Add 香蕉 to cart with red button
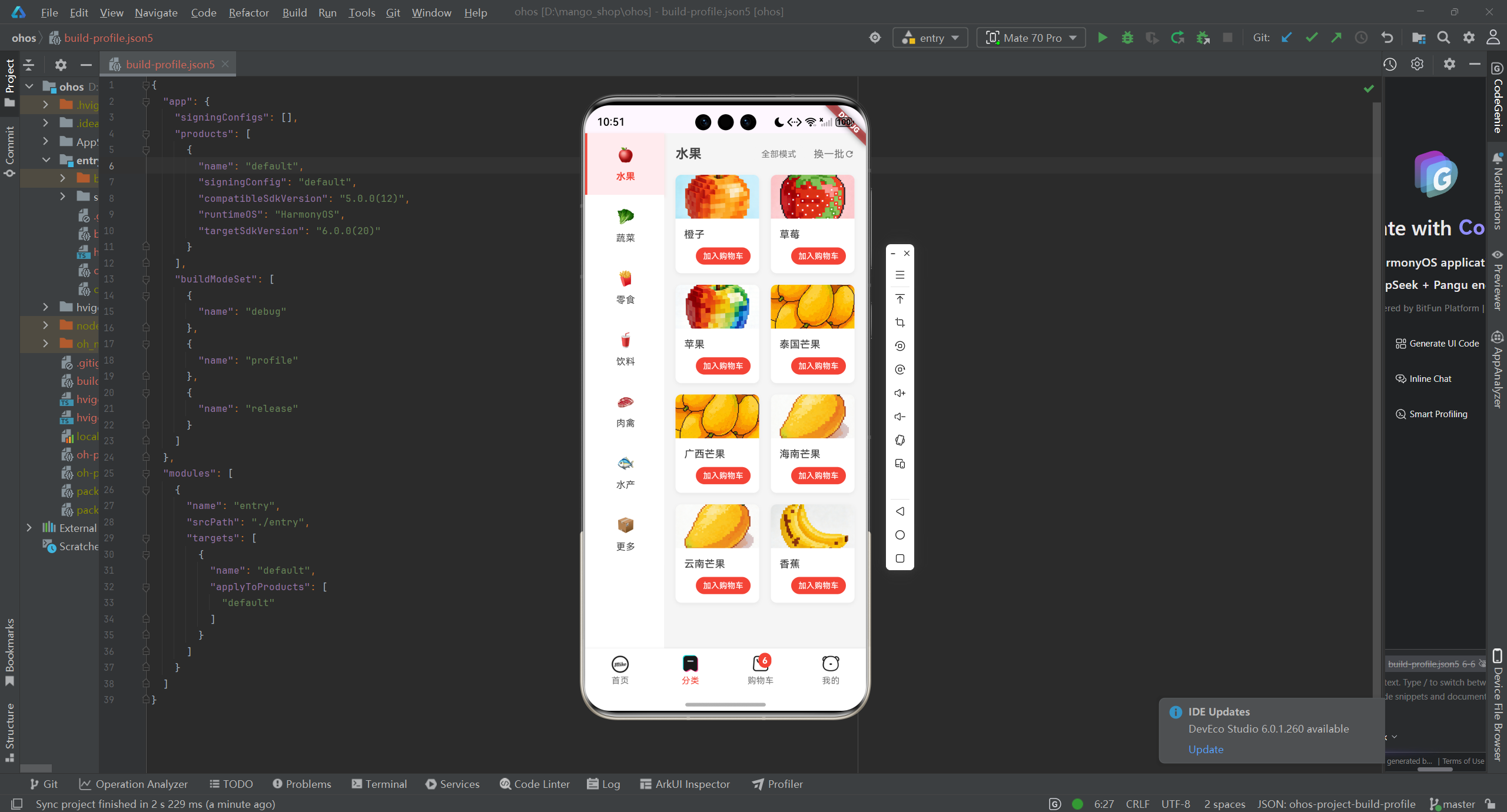The width and height of the screenshot is (1507, 812). coord(818,585)
